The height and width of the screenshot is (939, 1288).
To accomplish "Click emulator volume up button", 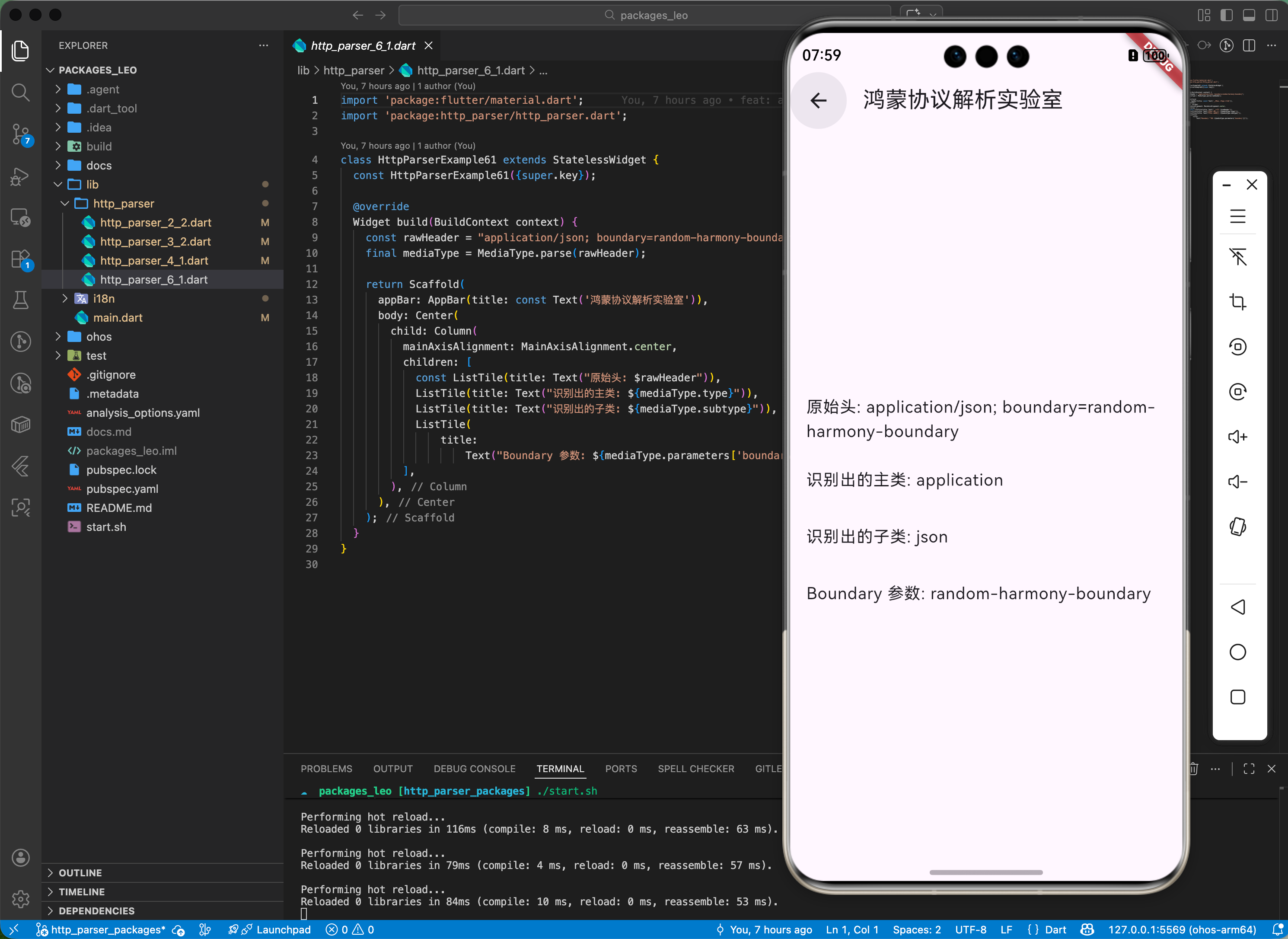I will point(1237,437).
